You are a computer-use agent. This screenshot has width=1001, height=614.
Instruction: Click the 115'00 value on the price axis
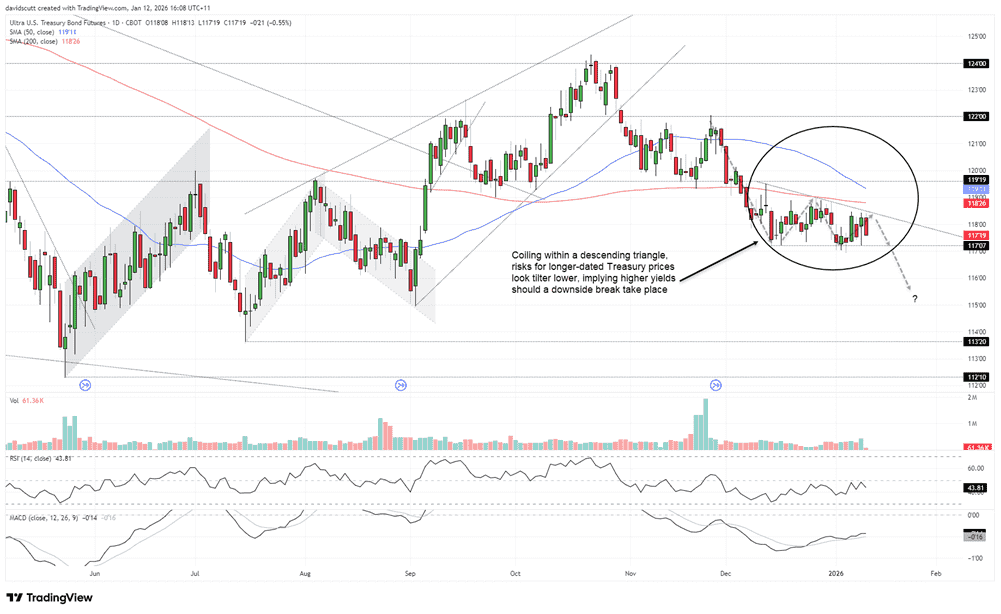(977, 305)
